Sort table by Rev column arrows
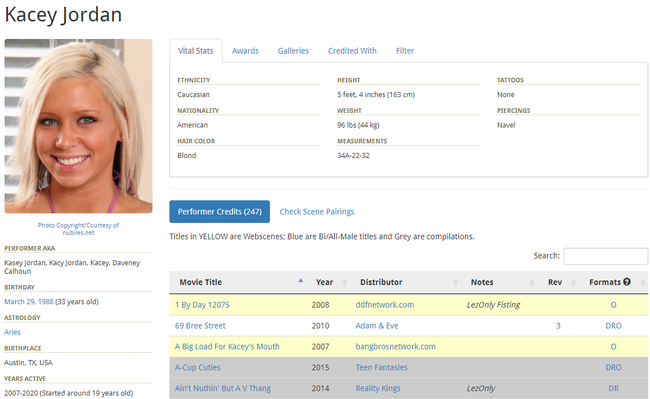Image resolution: width=650 pixels, height=399 pixels. 573,282
